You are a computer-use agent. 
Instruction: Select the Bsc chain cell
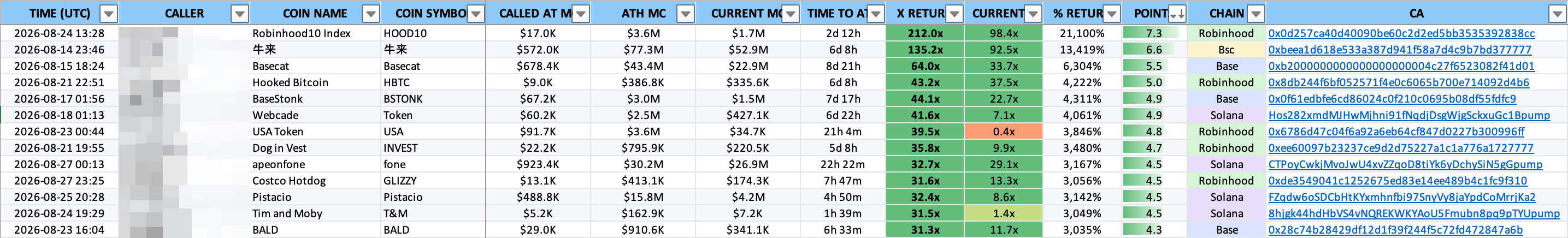(x=1227, y=50)
